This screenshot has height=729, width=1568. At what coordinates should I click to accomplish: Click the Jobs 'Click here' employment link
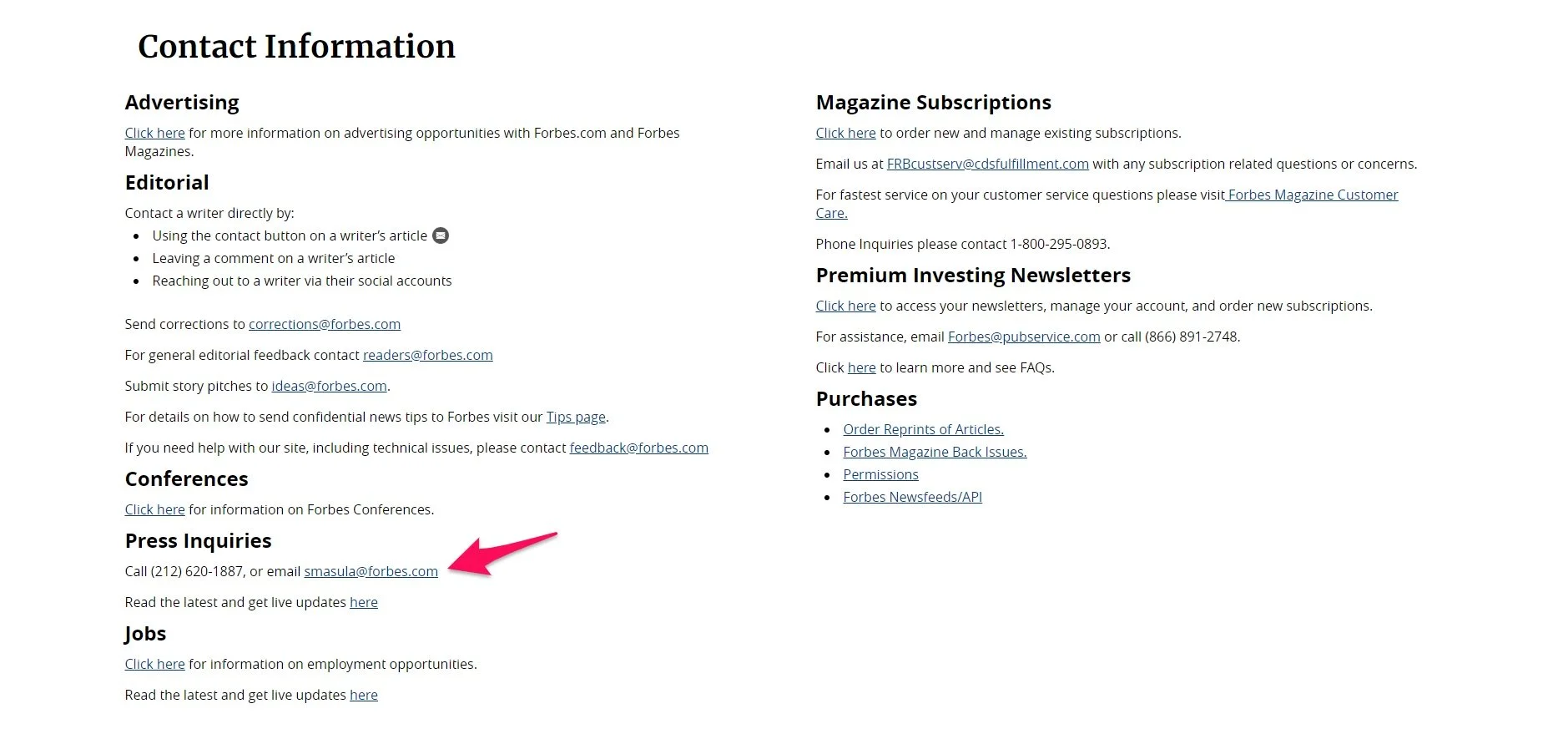(155, 664)
